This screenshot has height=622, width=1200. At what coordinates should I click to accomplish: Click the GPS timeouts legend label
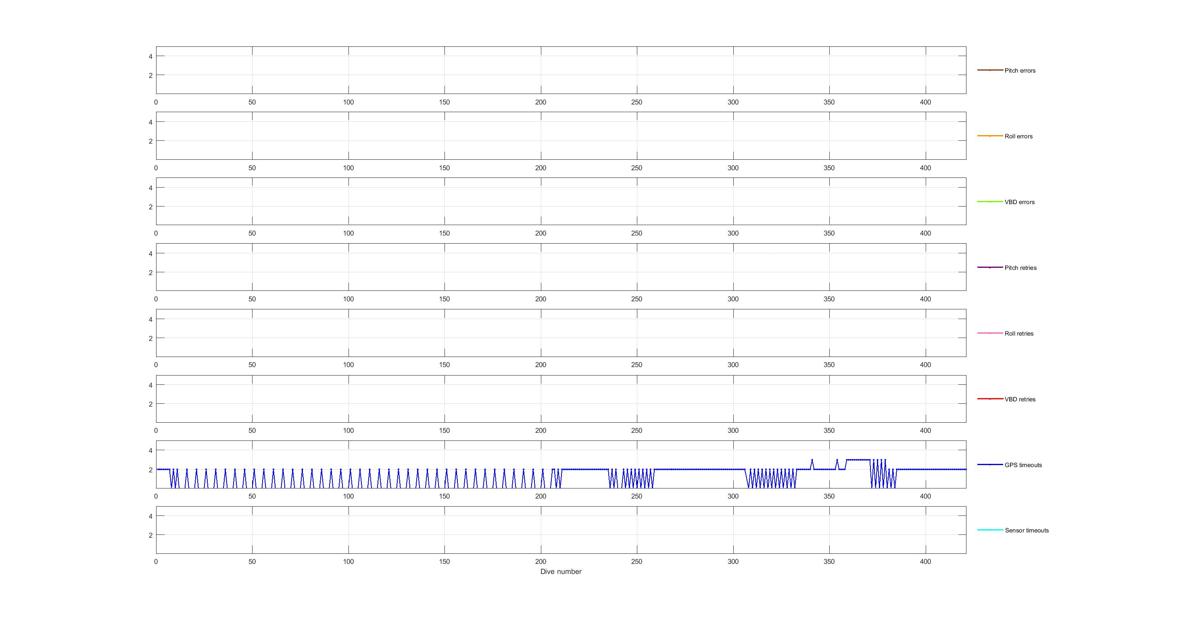click(x=1023, y=465)
